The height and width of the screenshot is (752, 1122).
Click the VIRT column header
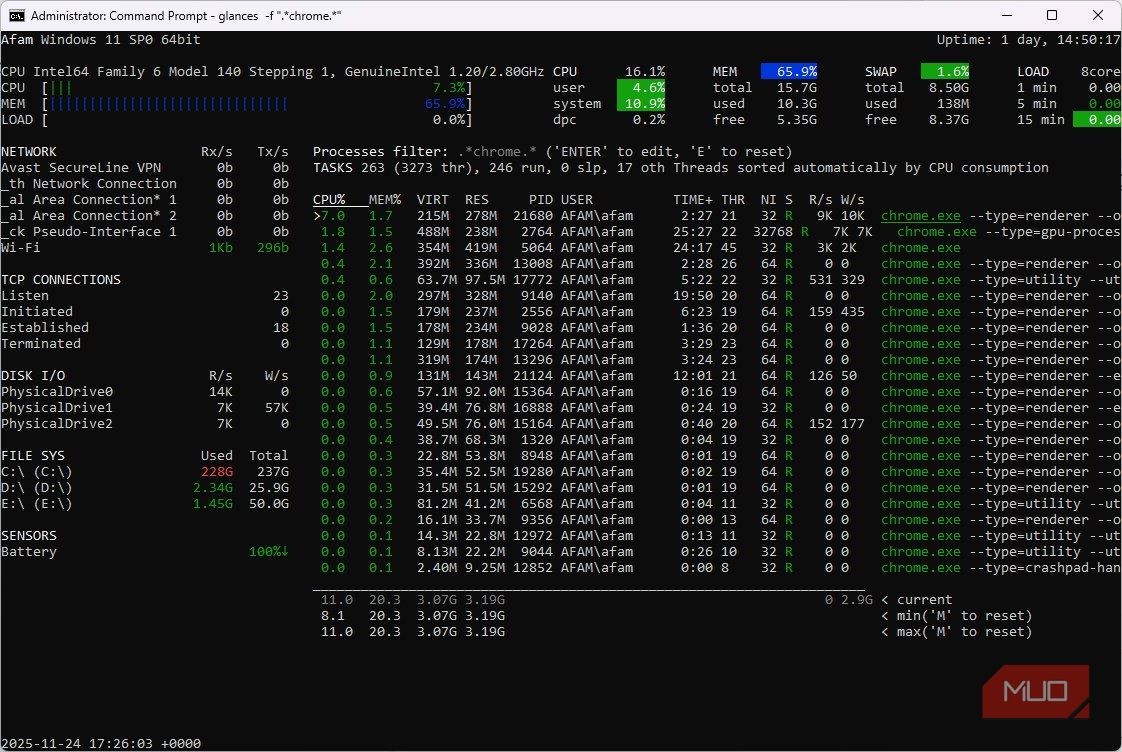[433, 200]
